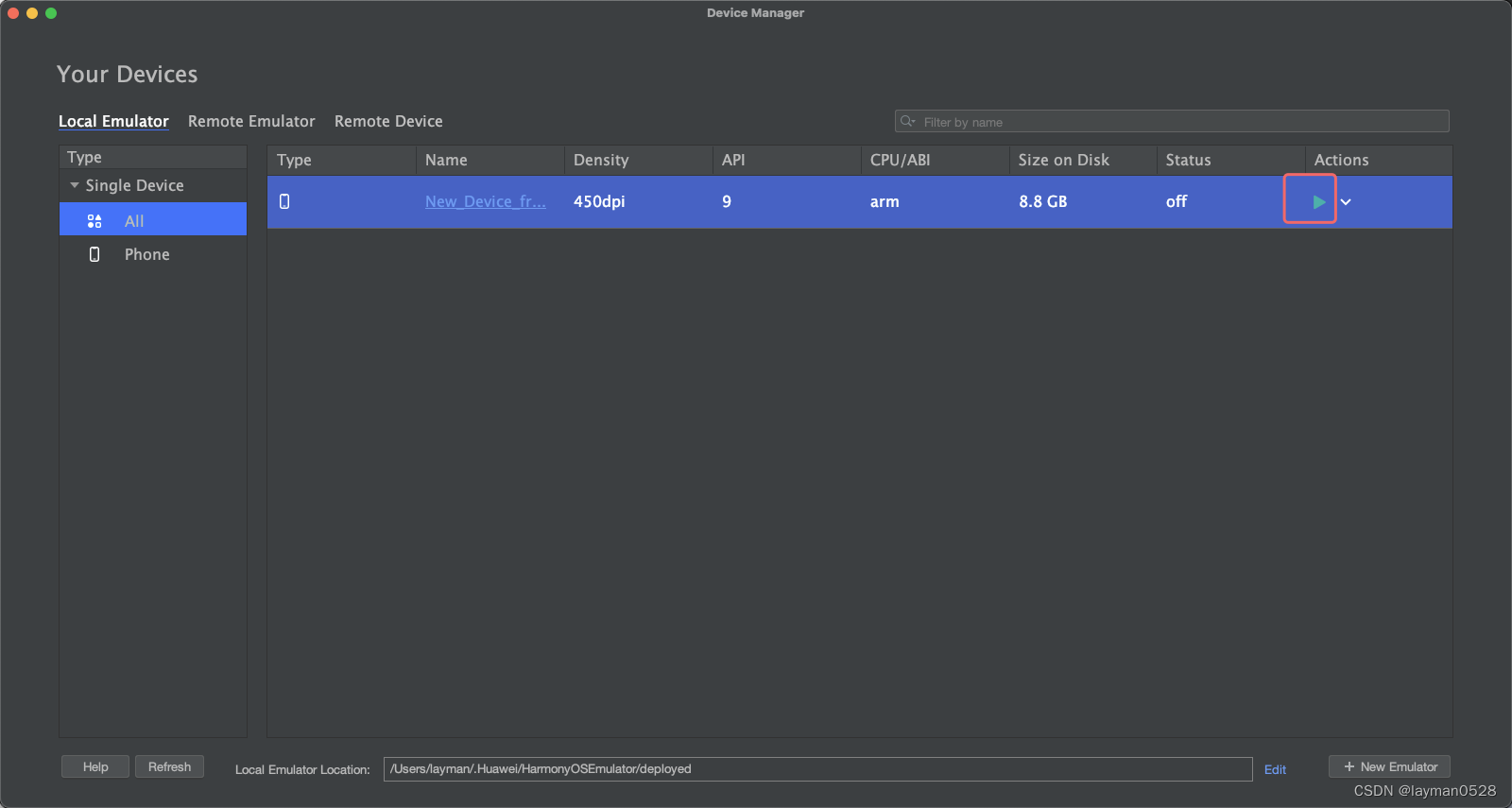The image size is (1512, 808).
Task: Click the All grid icon in the sidebar
Action: [x=94, y=221]
